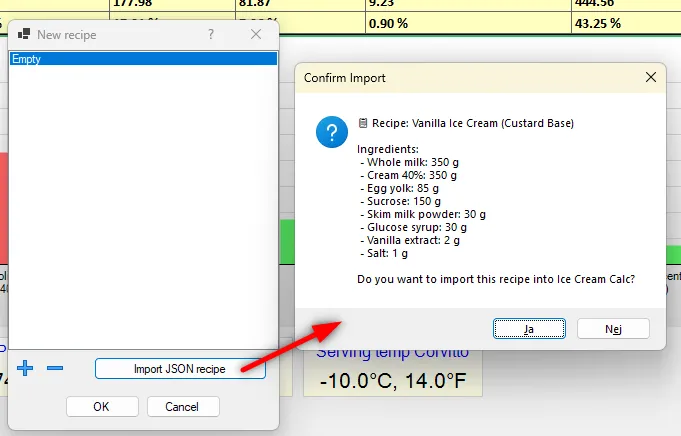Click the Glucose syrup: 30 g line
This screenshot has height=436, width=681.
coord(413,228)
